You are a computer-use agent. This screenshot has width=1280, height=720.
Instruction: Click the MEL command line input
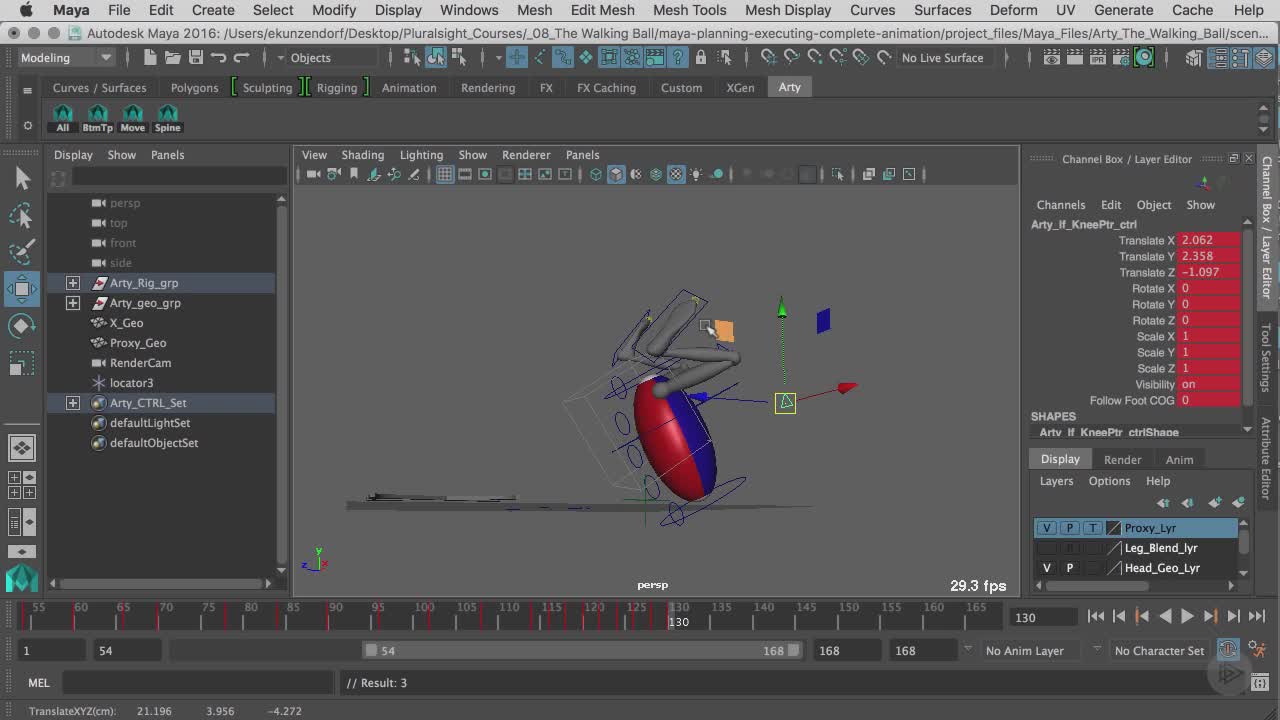[198, 683]
